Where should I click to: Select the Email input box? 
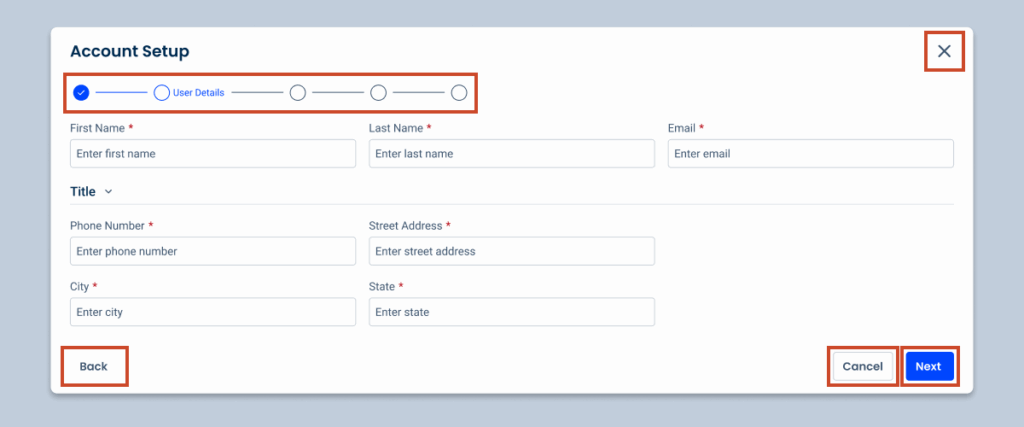pos(810,153)
